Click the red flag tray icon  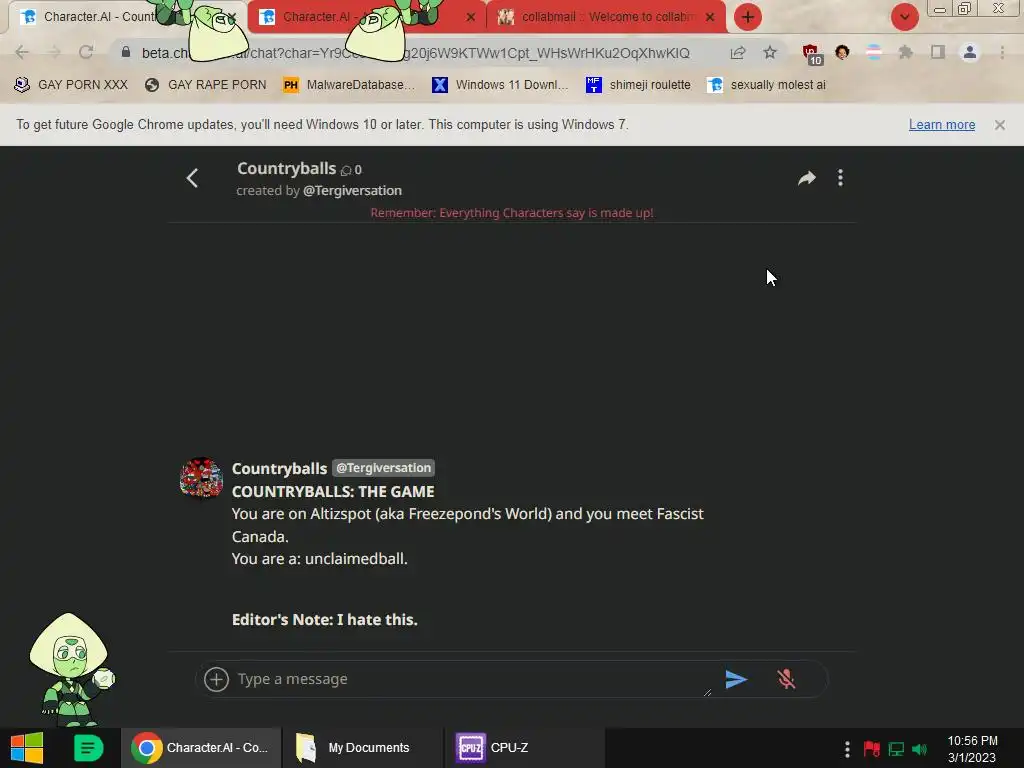point(871,748)
